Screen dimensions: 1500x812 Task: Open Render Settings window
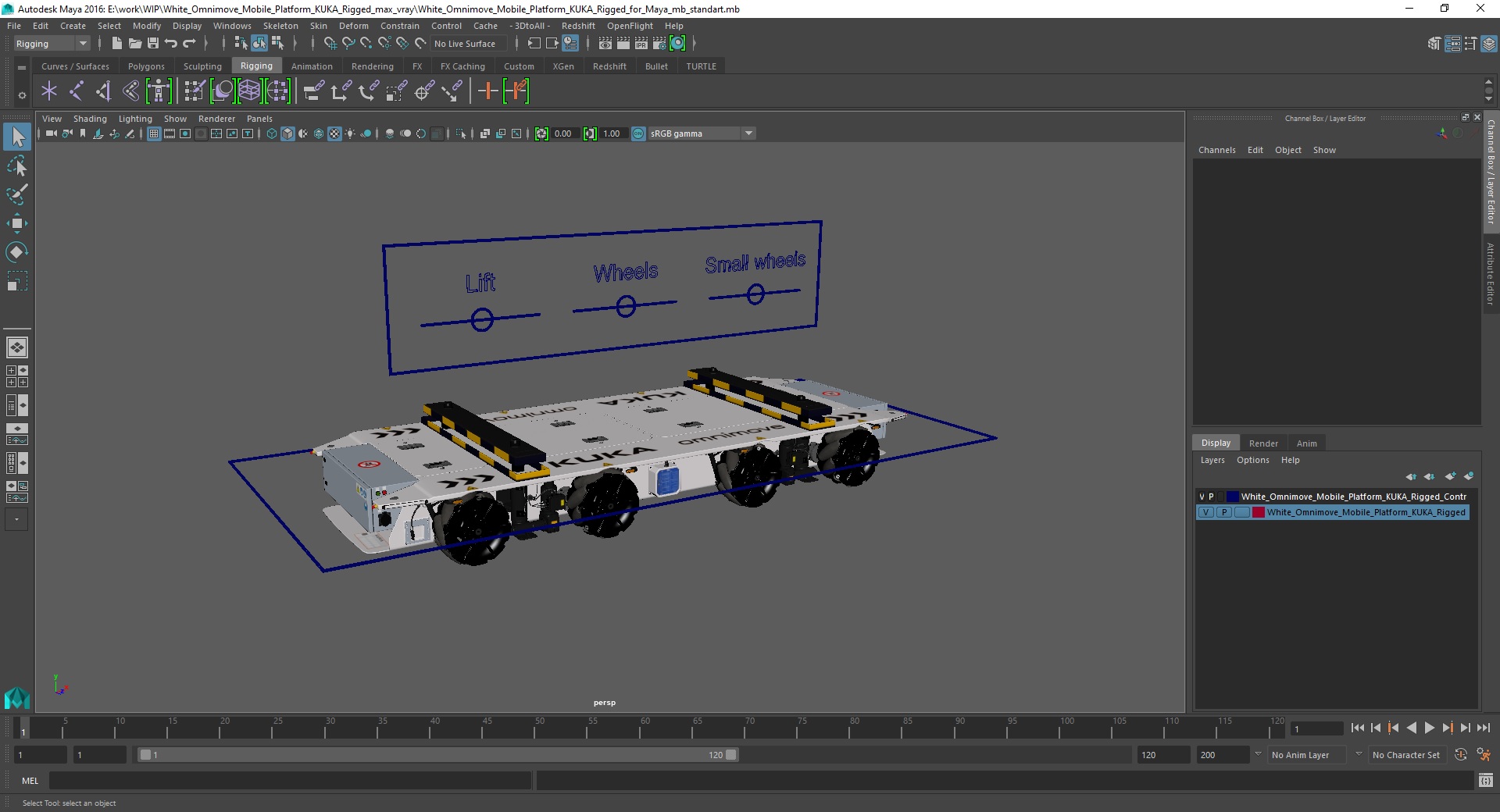tap(659, 44)
